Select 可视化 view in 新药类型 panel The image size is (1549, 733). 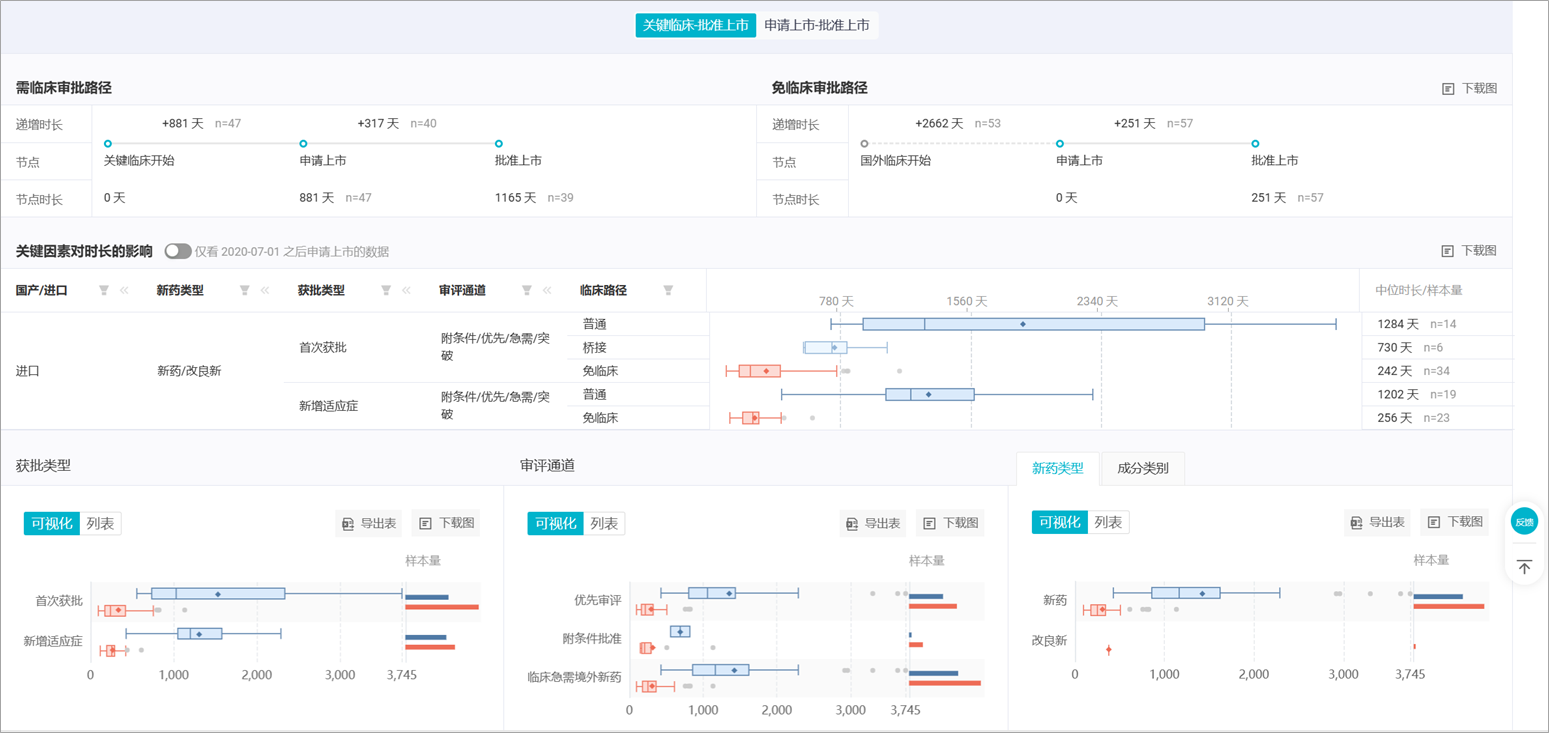1060,523
